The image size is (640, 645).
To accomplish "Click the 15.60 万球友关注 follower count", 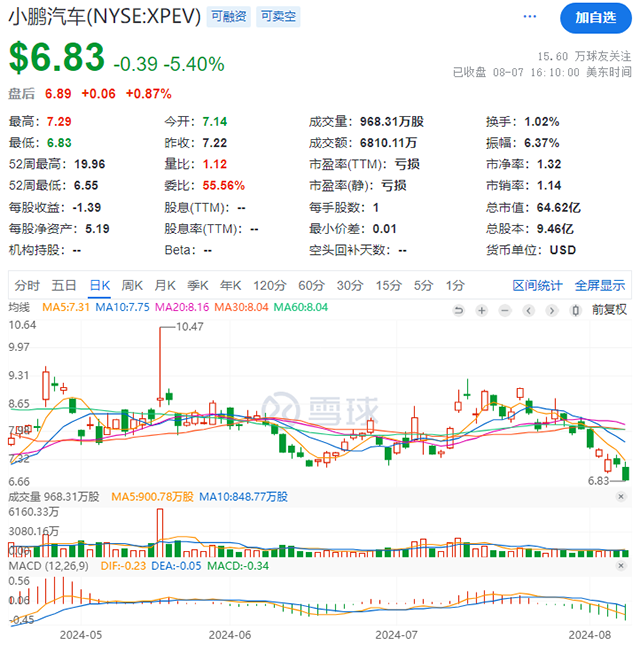I will coord(584,56).
